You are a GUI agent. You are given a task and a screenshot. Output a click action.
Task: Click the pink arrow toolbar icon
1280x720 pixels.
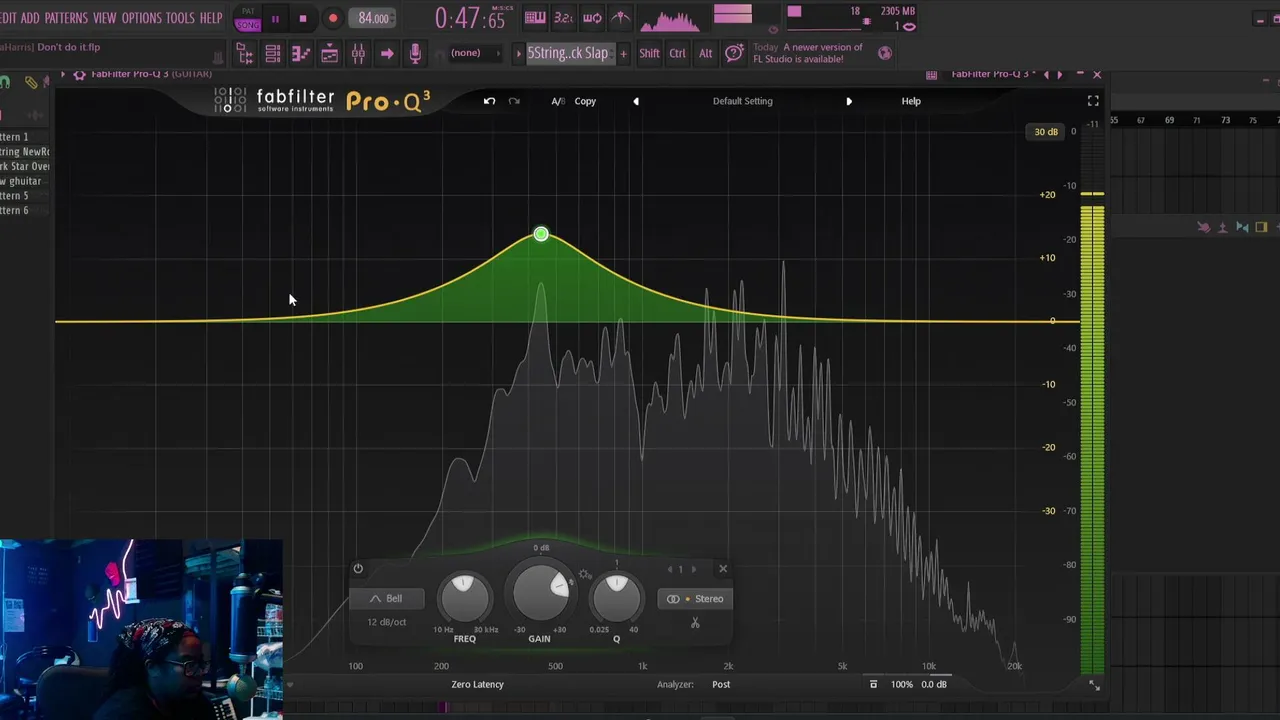[x=387, y=54]
